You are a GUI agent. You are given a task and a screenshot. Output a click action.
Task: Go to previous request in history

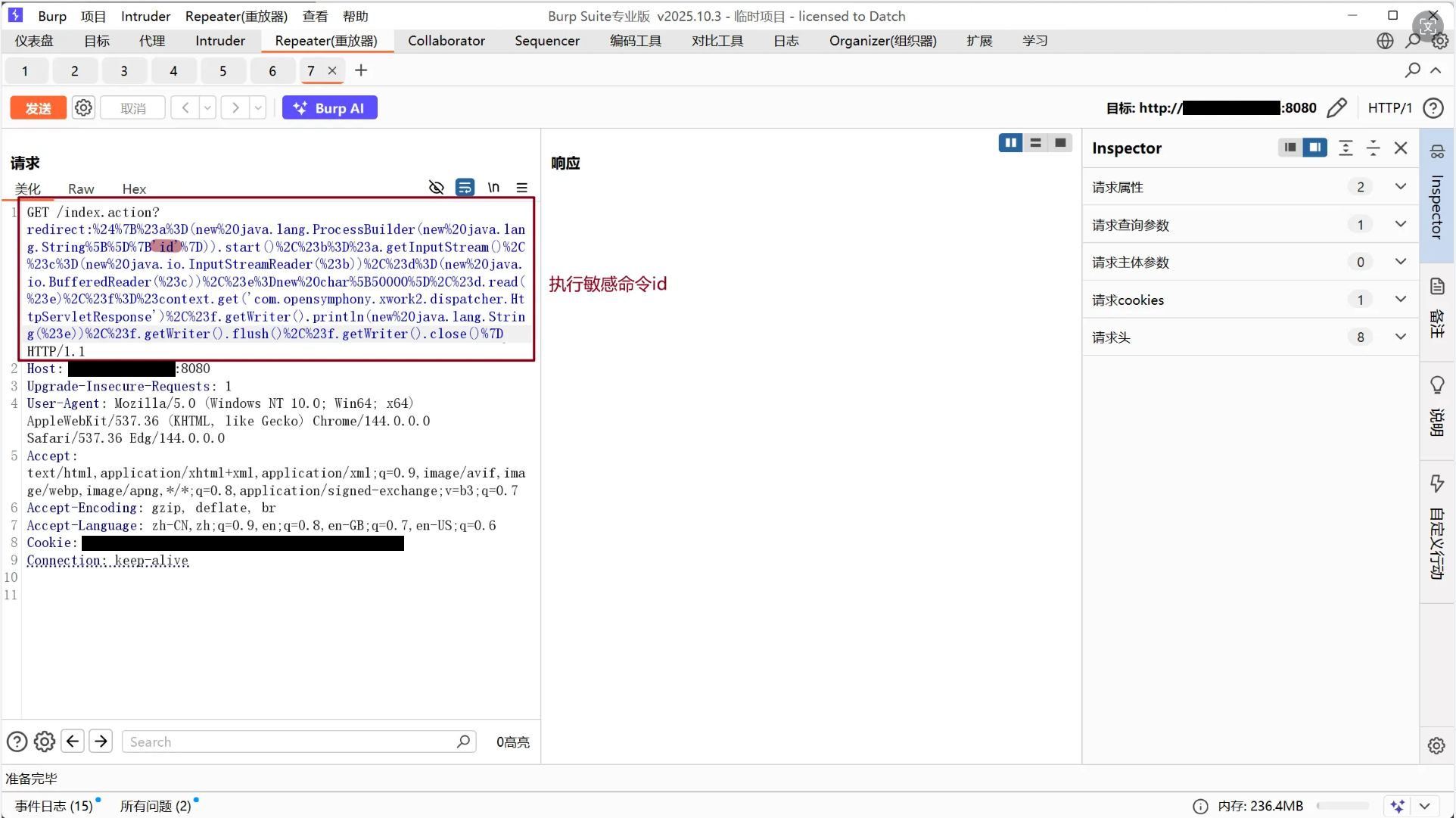[185, 108]
